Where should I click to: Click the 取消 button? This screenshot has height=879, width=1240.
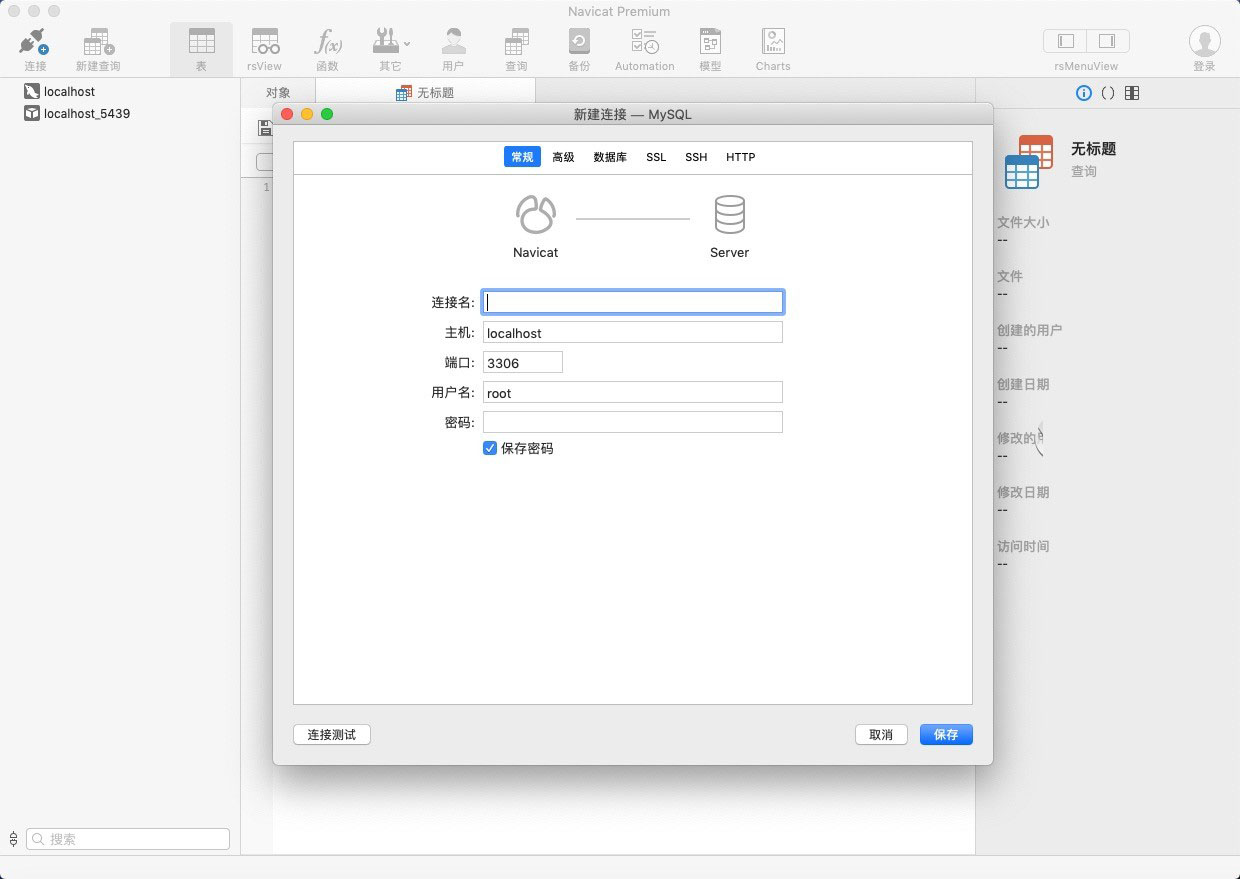(x=881, y=734)
